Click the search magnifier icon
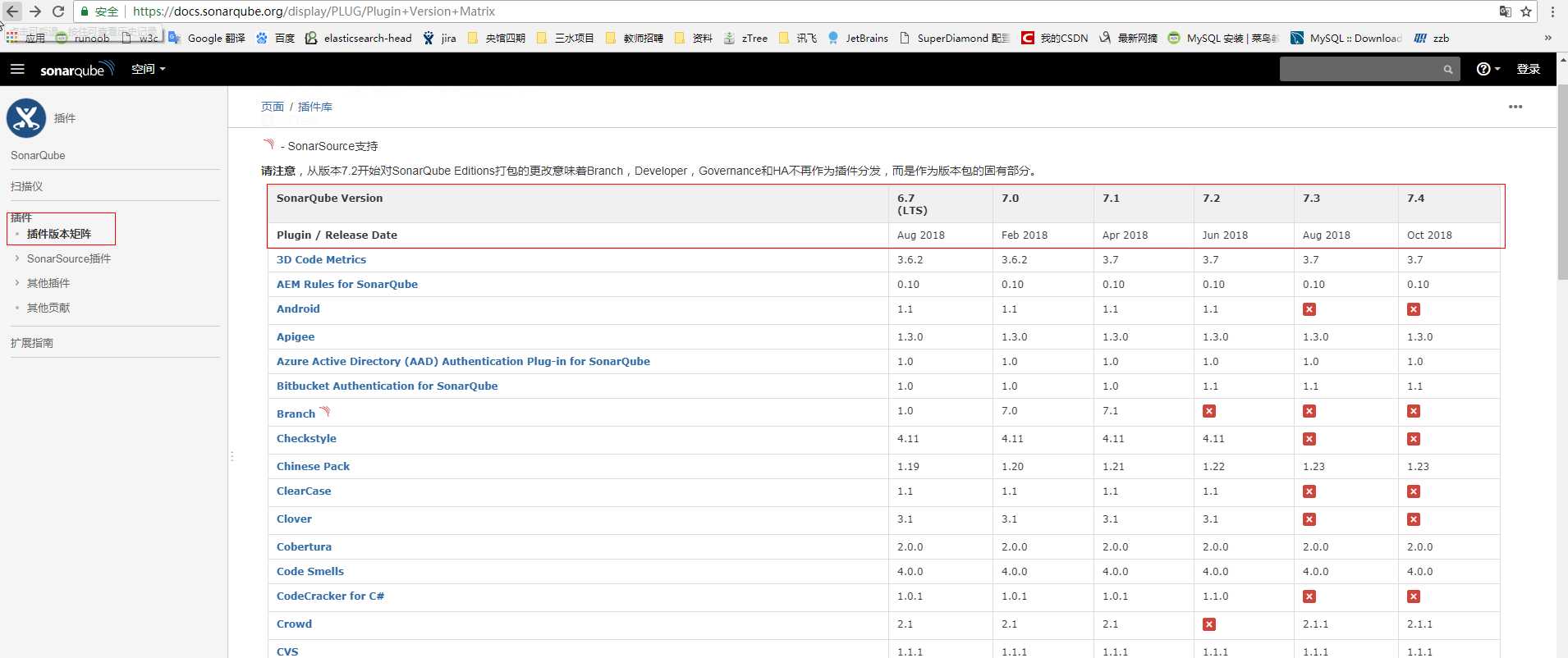The width and height of the screenshot is (1568, 658). tap(1448, 70)
